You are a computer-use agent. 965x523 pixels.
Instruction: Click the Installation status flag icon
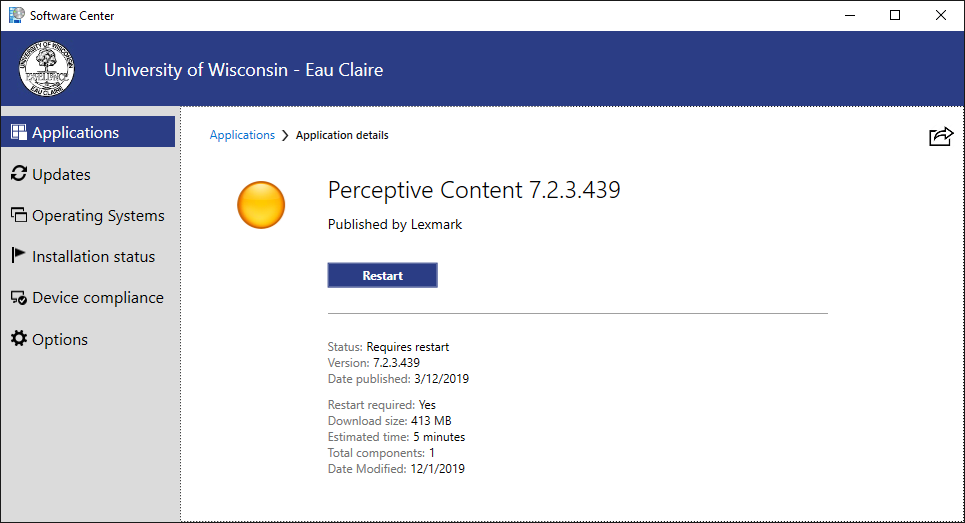(19, 256)
